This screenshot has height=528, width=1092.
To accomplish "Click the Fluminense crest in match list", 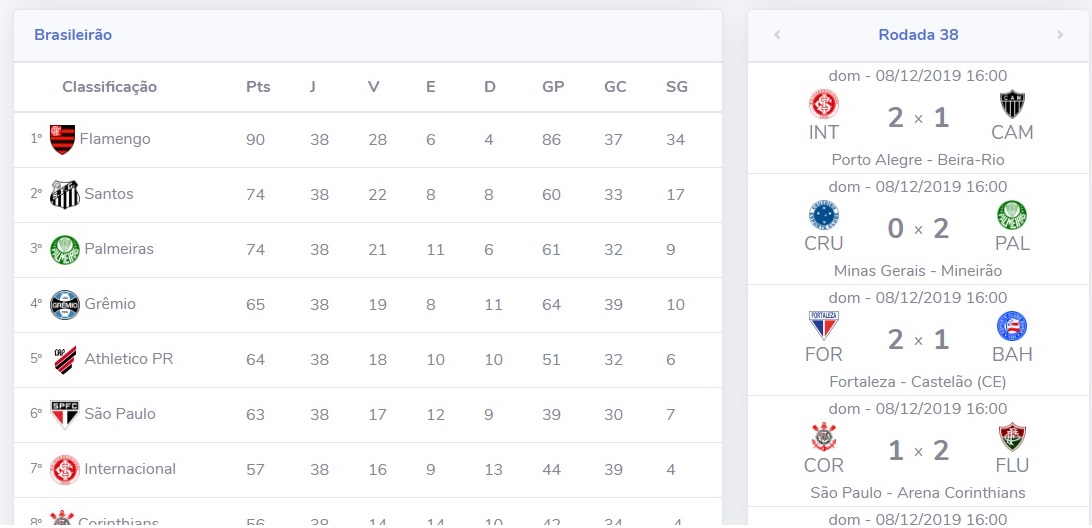I will pos(1012,437).
